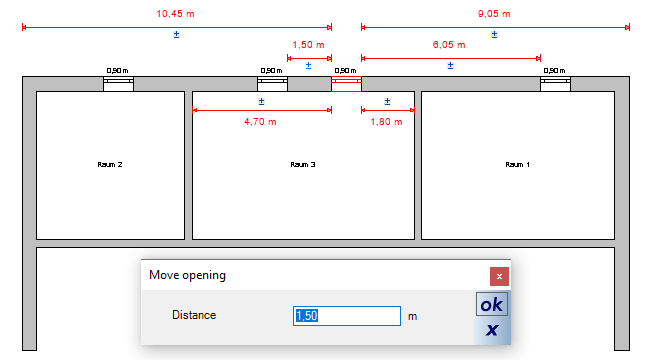650x360 pixels.
Task: Select the 4,70 m dimension text
Action: coord(260,122)
